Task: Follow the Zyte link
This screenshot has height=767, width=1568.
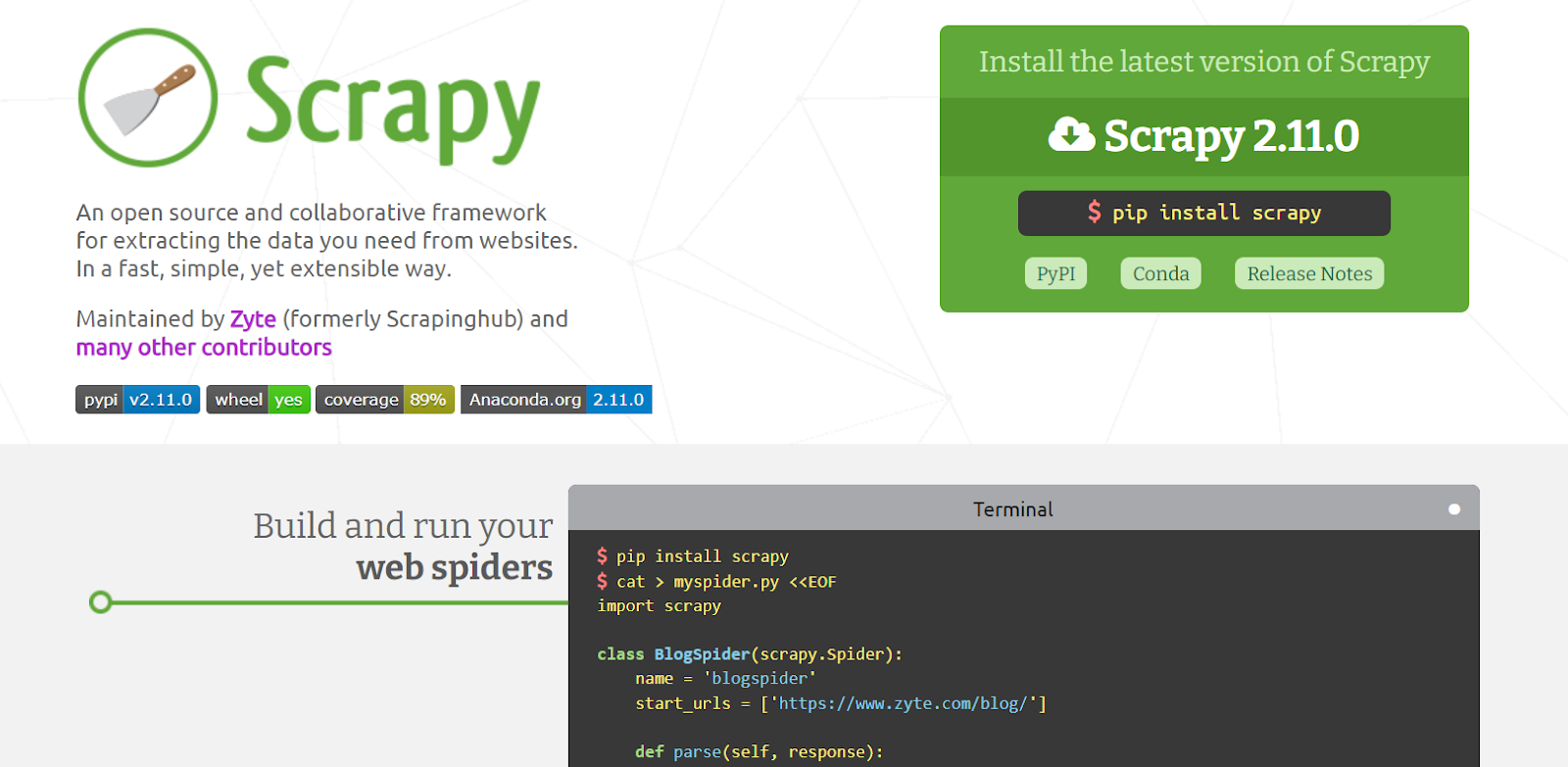Action: [x=253, y=319]
